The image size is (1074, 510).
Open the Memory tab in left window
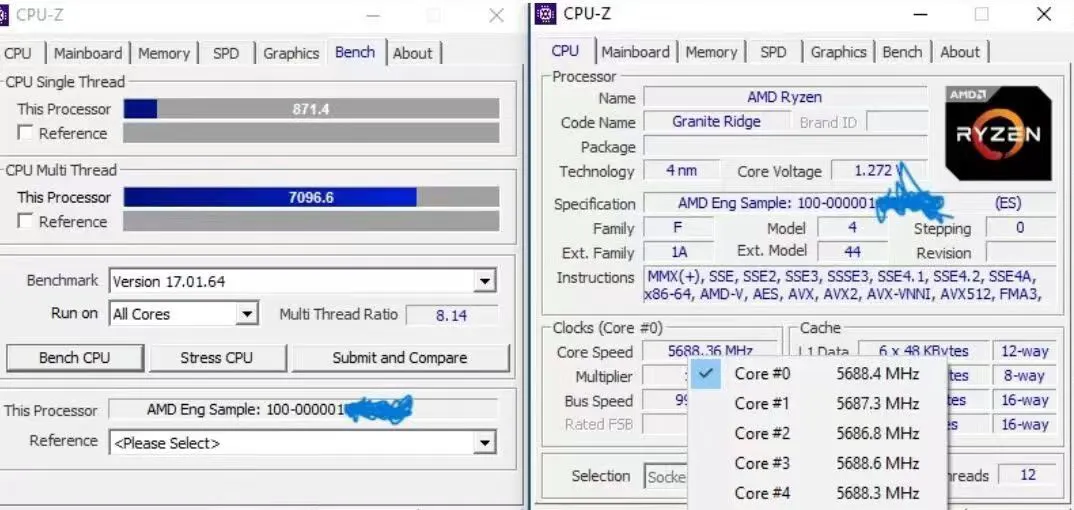click(163, 54)
